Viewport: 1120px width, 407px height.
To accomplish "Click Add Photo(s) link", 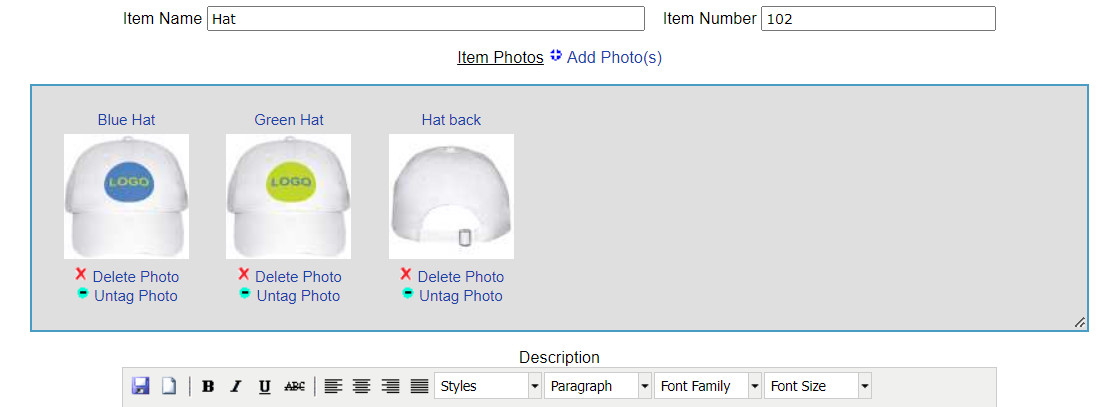I will pyautogui.click(x=613, y=57).
